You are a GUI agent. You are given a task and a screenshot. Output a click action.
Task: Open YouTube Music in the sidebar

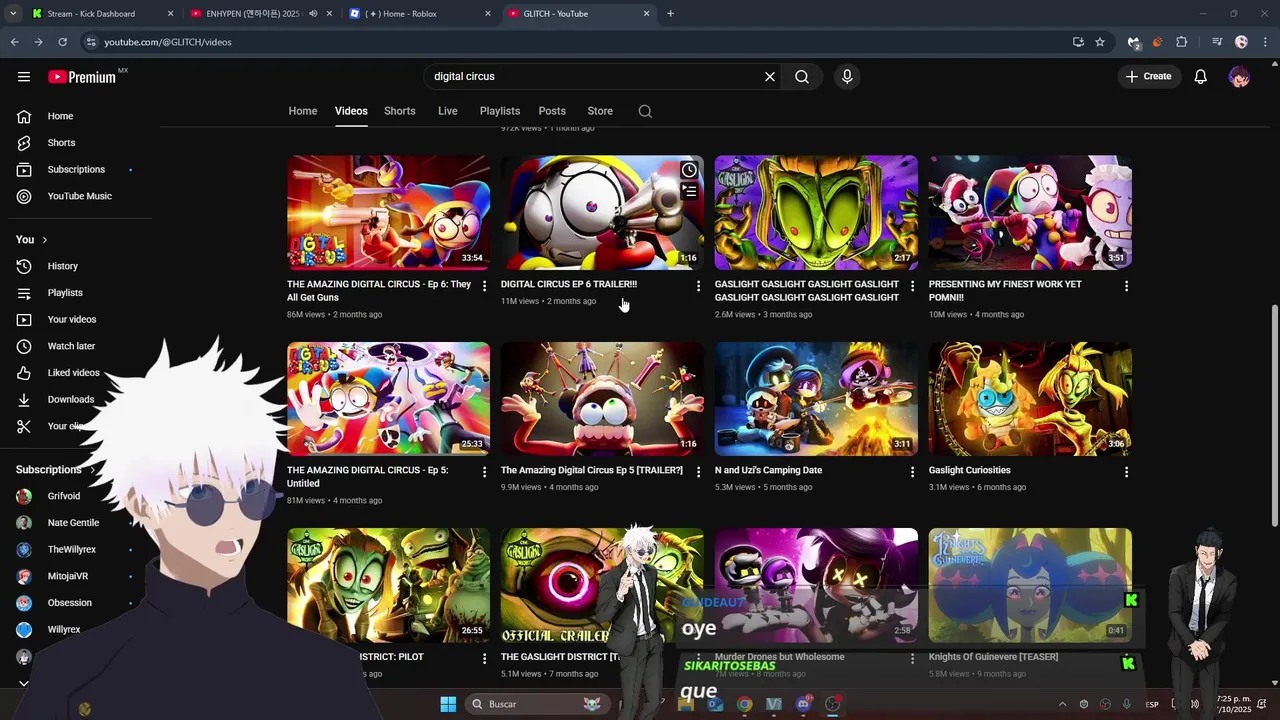pyautogui.click(x=80, y=197)
